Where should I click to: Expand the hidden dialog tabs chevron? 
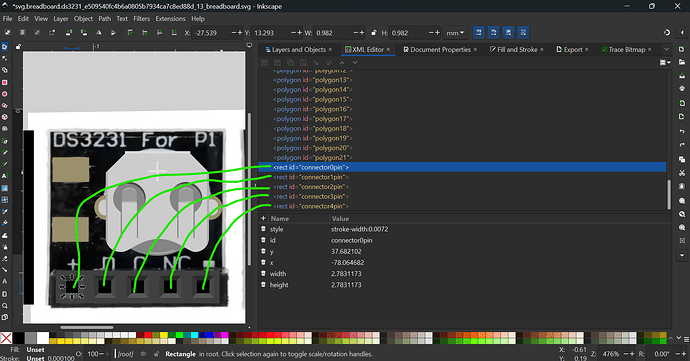[666, 49]
